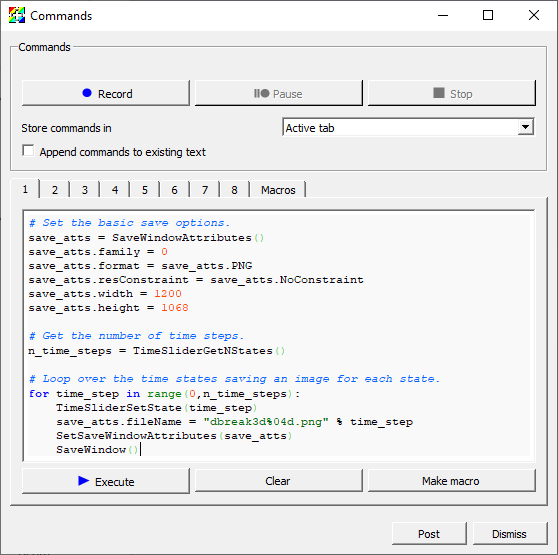558x555 pixels.
Task: Click the line save_atts.family = 0
Action: click(x=98, y=252)
